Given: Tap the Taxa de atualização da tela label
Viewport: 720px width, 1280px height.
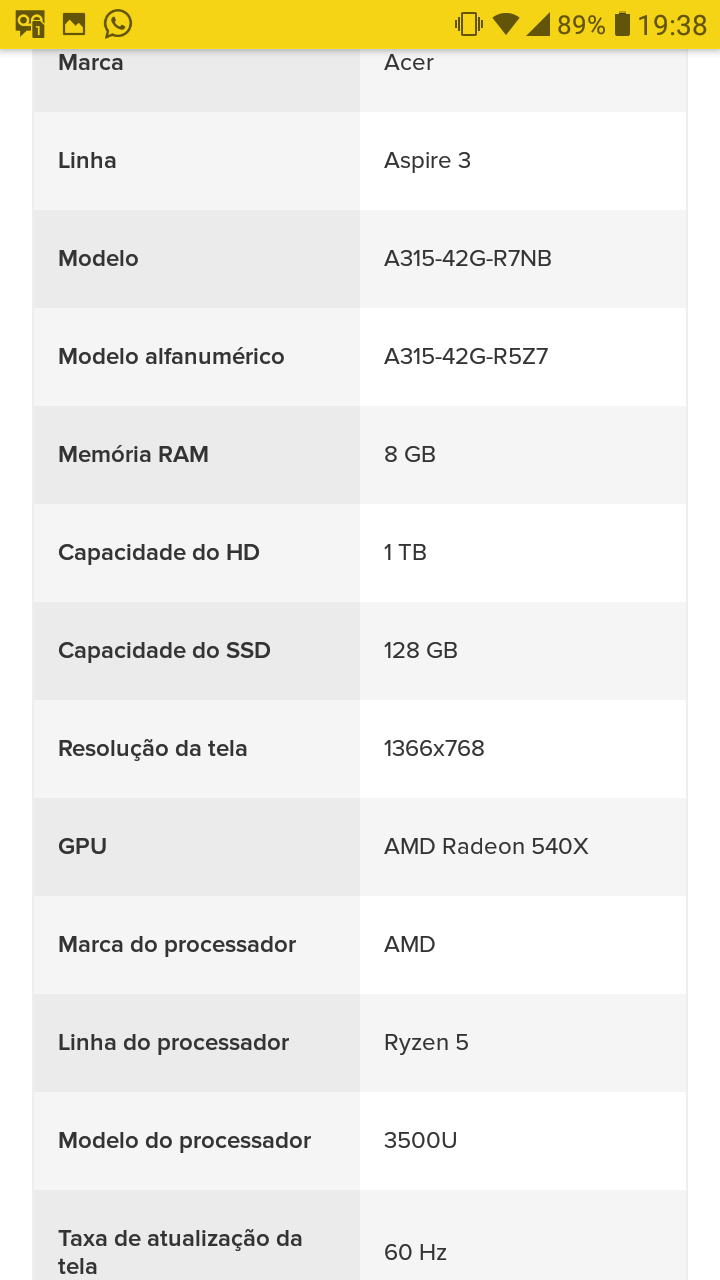Looking at the screenshot, I should click(x=180, y=1252).
